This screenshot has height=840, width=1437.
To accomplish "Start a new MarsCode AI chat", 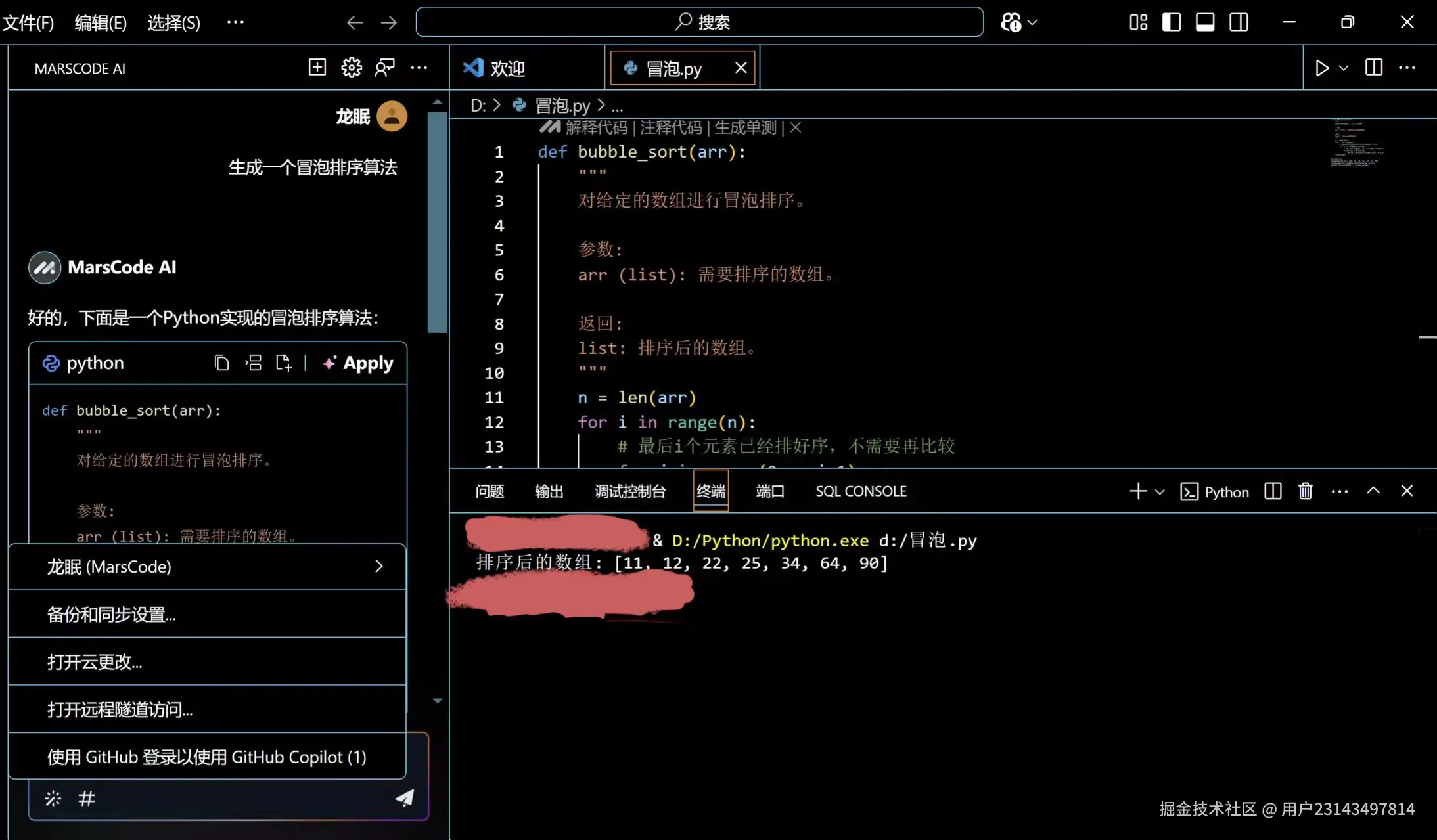I will tap(316, 67).
